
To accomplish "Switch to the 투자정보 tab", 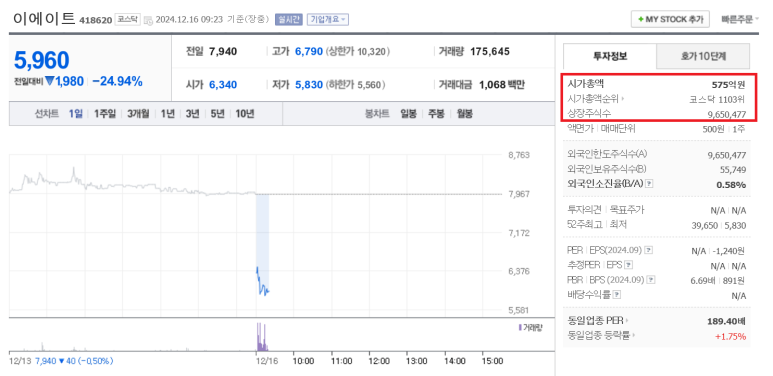I will click(610, 56).
